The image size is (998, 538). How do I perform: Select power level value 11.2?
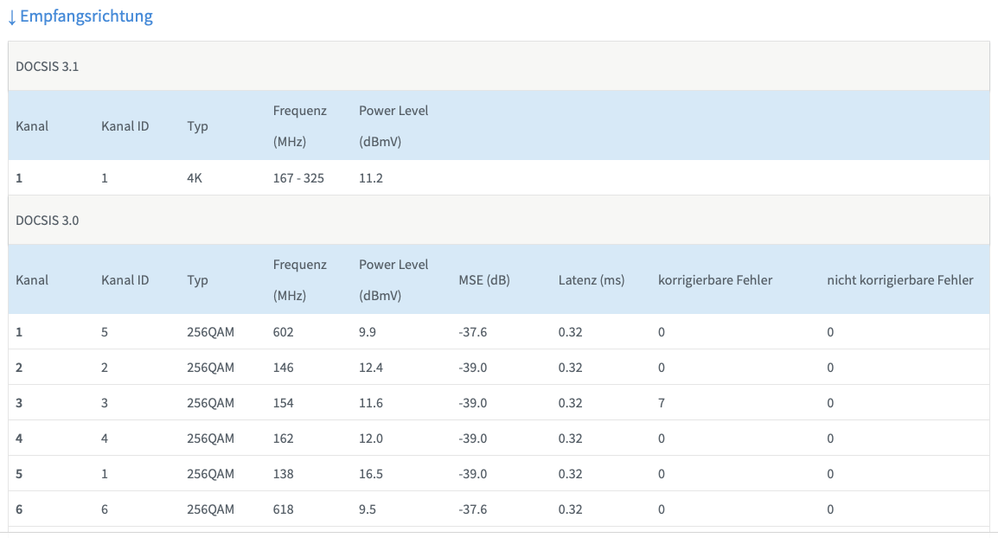tap(371, 178)
